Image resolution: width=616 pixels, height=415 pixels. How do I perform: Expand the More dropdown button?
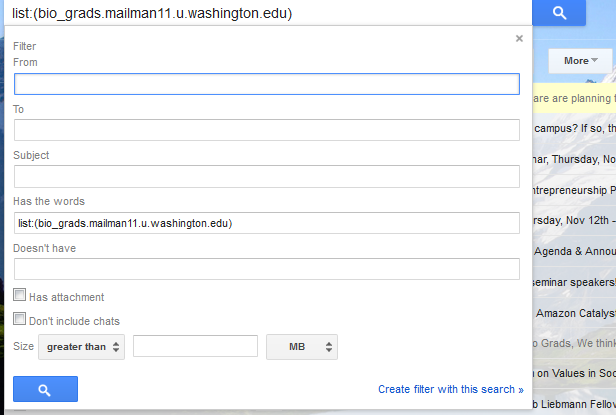(581, 61)
